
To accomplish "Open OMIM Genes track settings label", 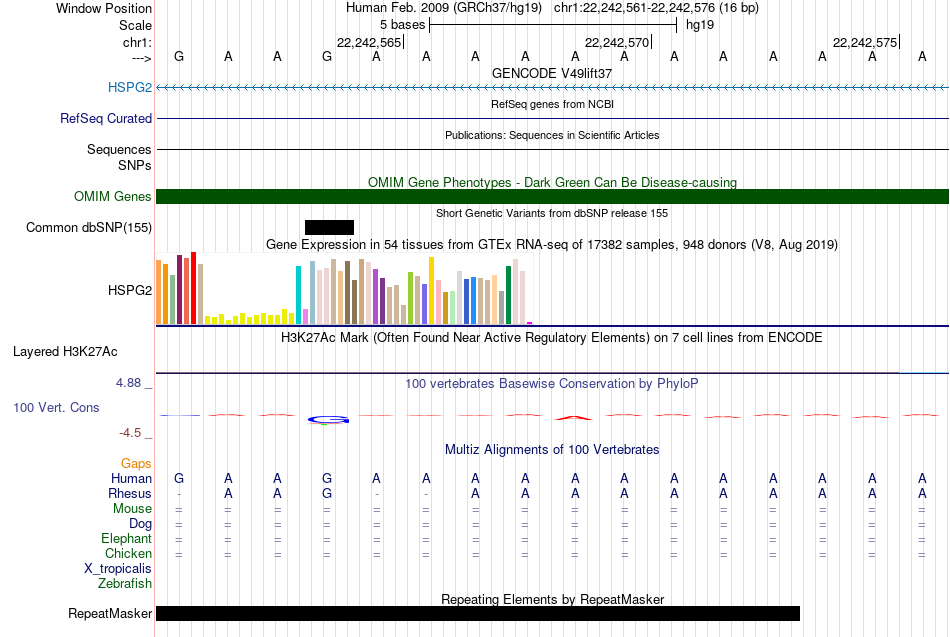I will (112, 196).
